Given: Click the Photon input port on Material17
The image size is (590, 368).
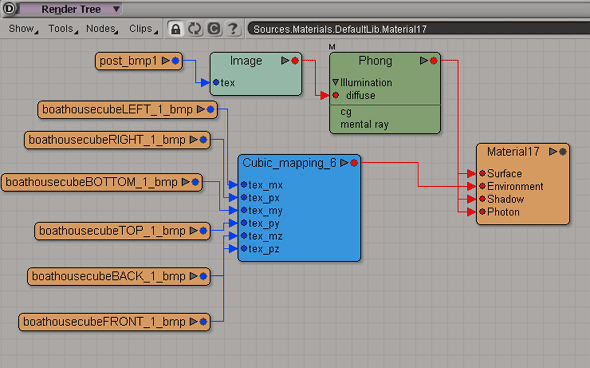Looking at the screenshot, I should tap(482, 211).
